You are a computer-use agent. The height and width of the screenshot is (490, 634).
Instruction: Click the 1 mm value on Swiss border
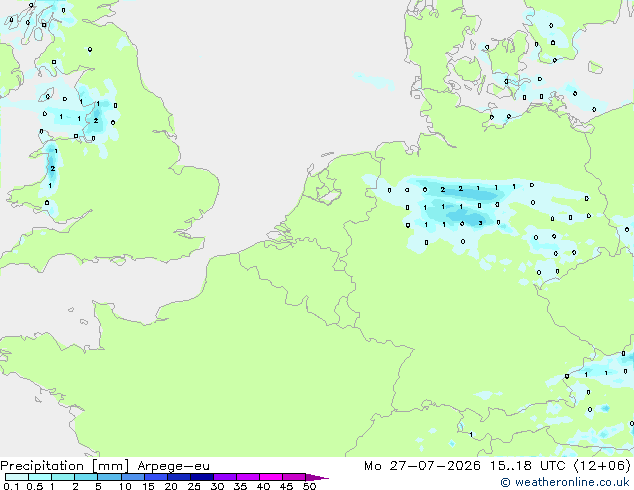[x=471, y=435]
